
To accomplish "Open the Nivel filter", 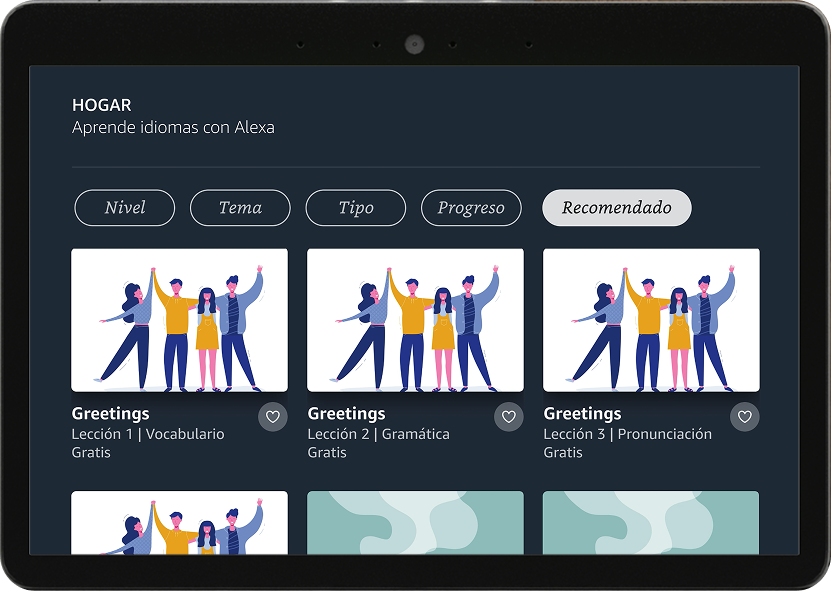I will pyautogui.click(x=125, y=208).
